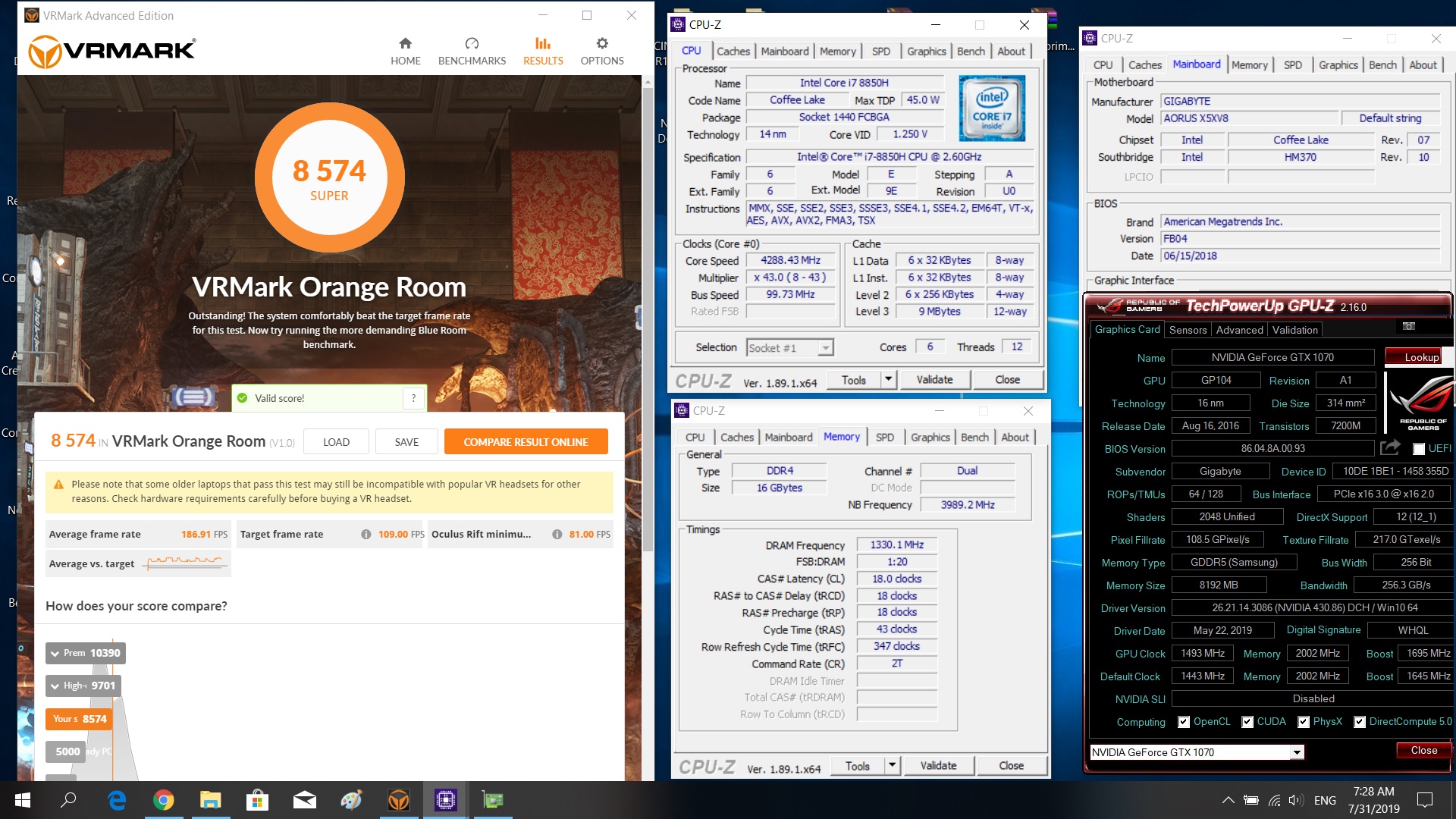
Task: Click the volume tray icon
Action: (x=1296, y=800)
